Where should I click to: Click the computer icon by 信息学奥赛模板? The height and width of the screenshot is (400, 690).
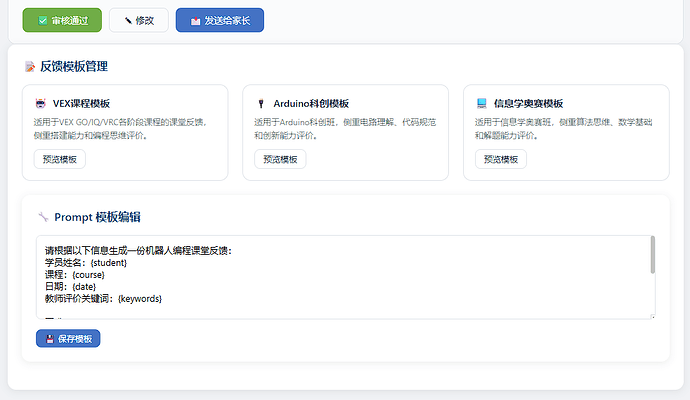[x=482, y=103]
